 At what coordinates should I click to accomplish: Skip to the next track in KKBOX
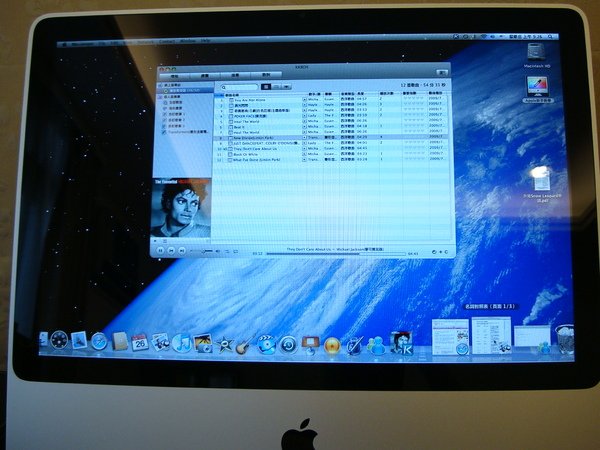coord(182,251)
